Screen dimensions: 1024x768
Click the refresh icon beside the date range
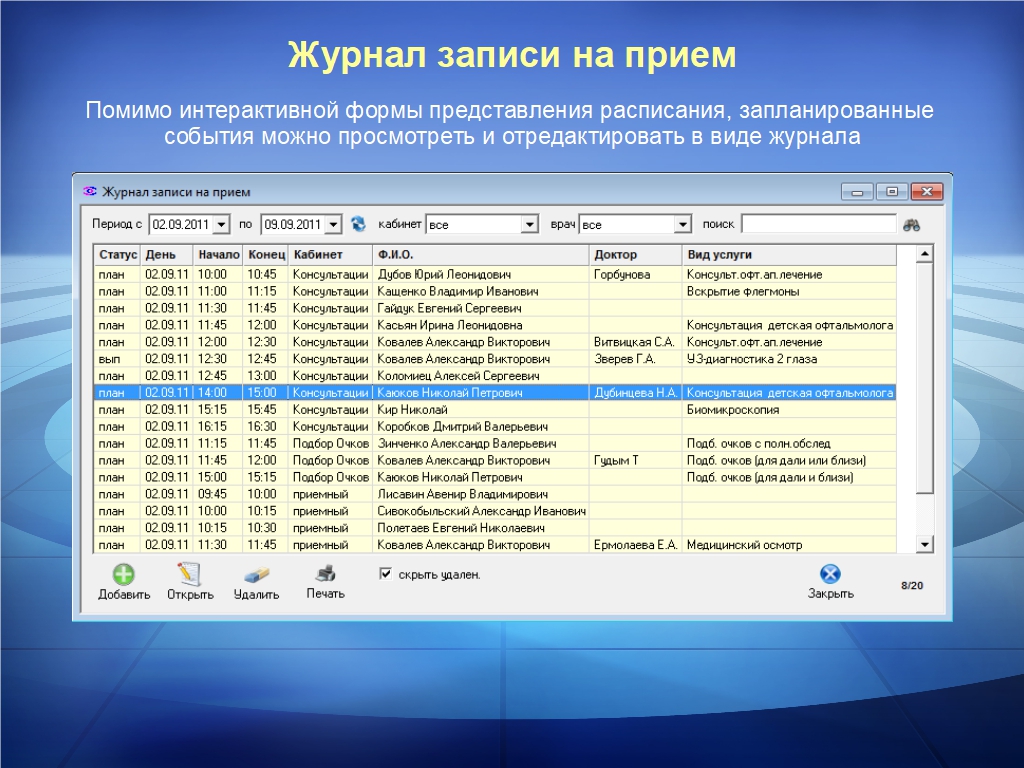pos(358,224)
